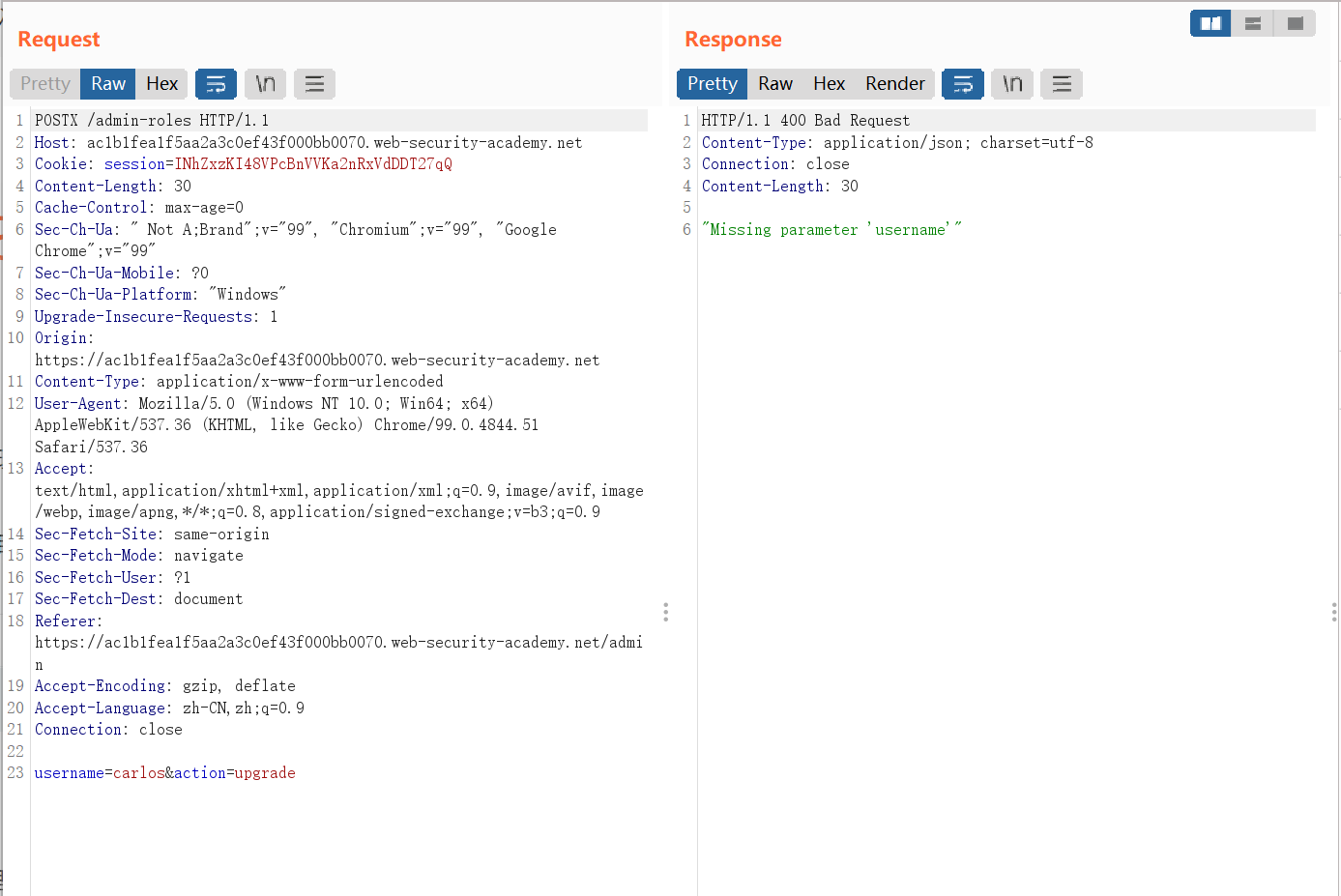Click the Accept-Encoding header

(165, 686)
